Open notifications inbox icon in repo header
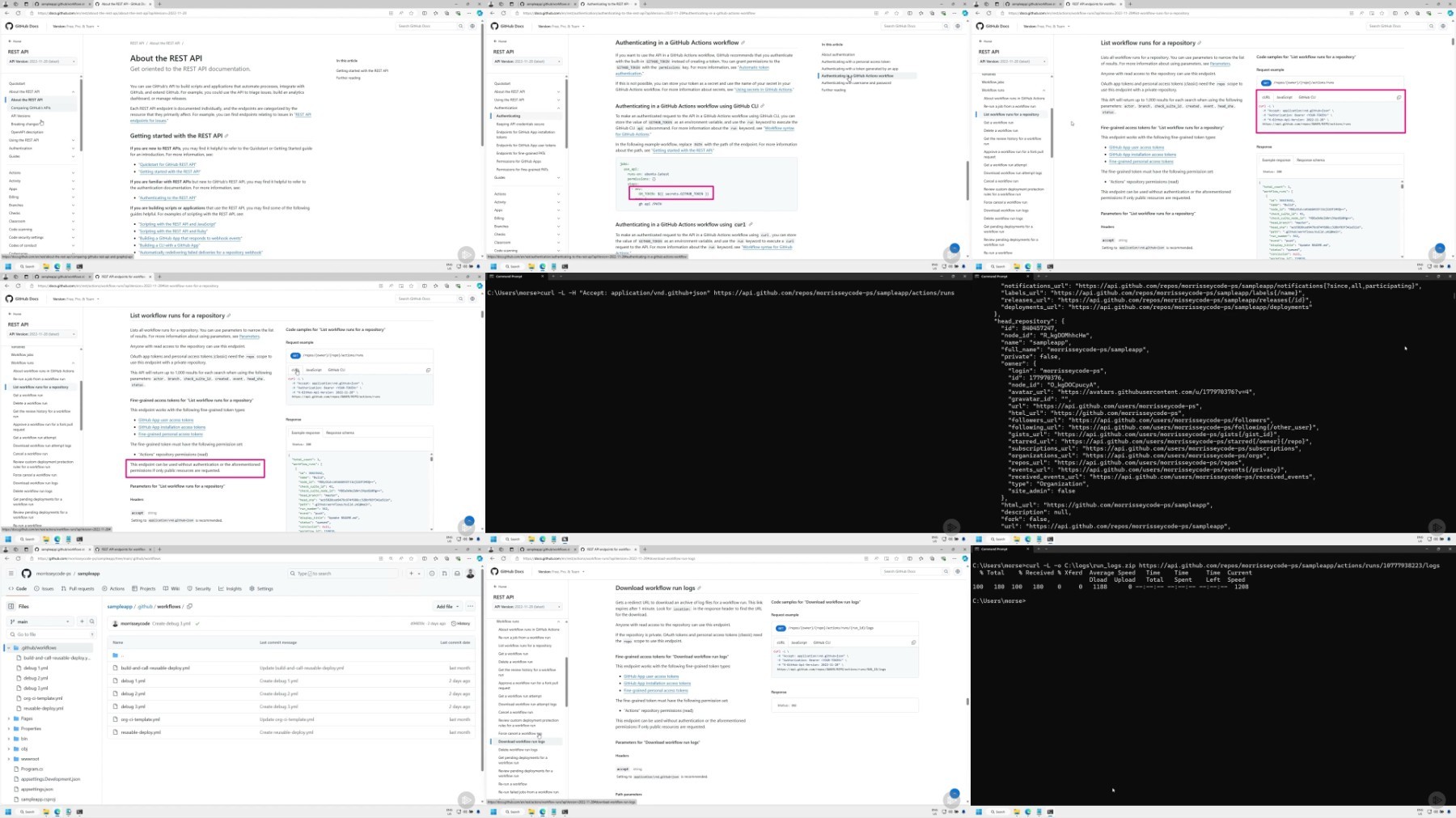1456x818 pixels. 457,573
